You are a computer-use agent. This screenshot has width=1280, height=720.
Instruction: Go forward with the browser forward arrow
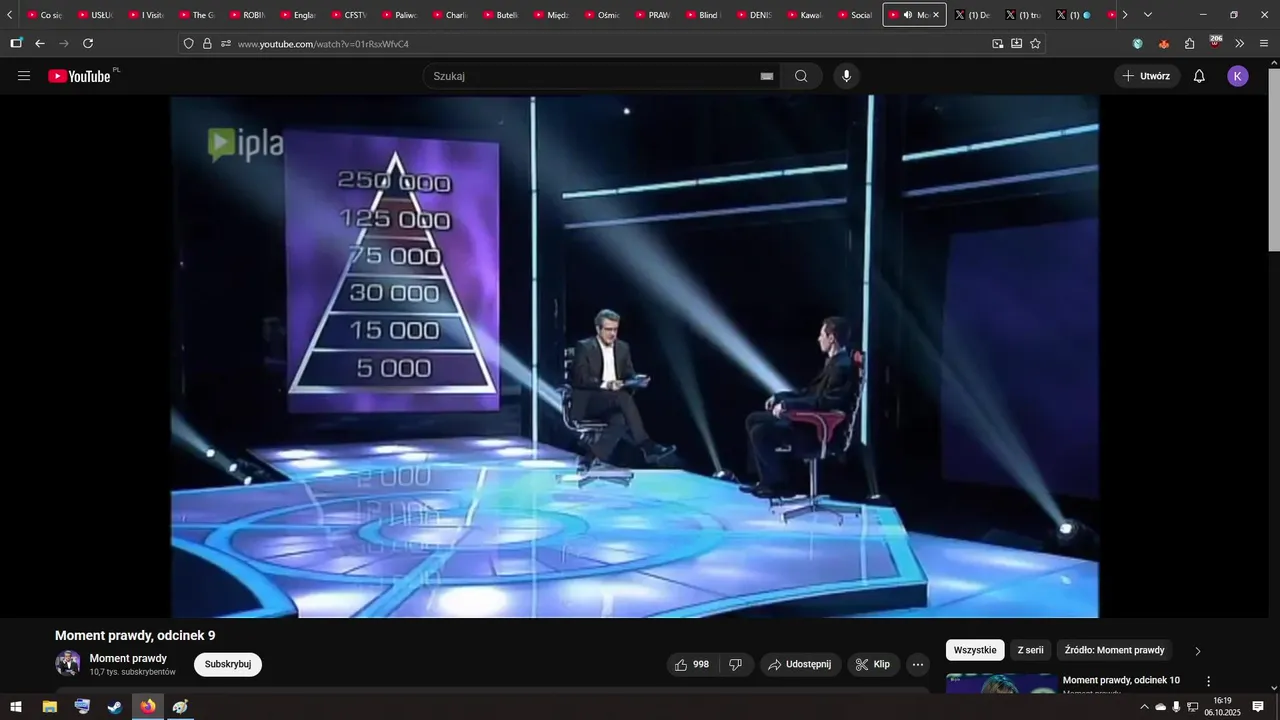64,44
